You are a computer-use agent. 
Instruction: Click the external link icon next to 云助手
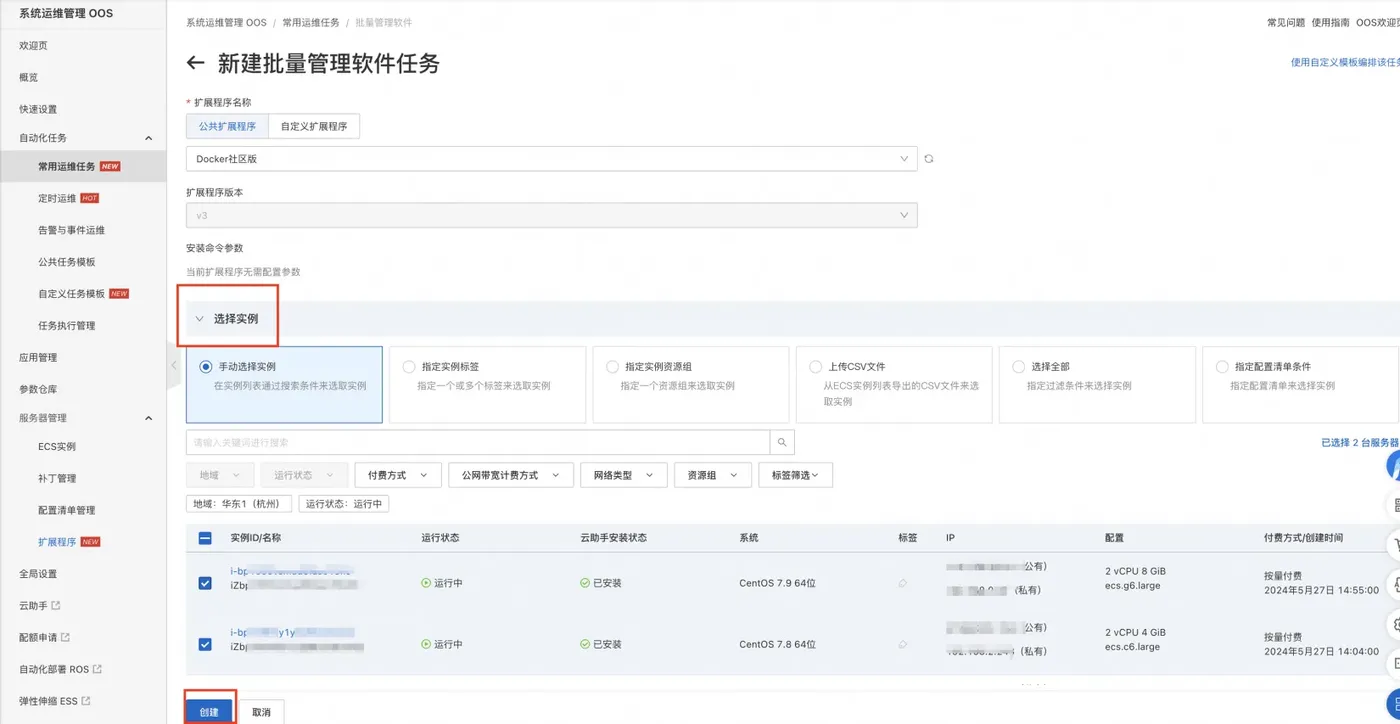[56, 606]
